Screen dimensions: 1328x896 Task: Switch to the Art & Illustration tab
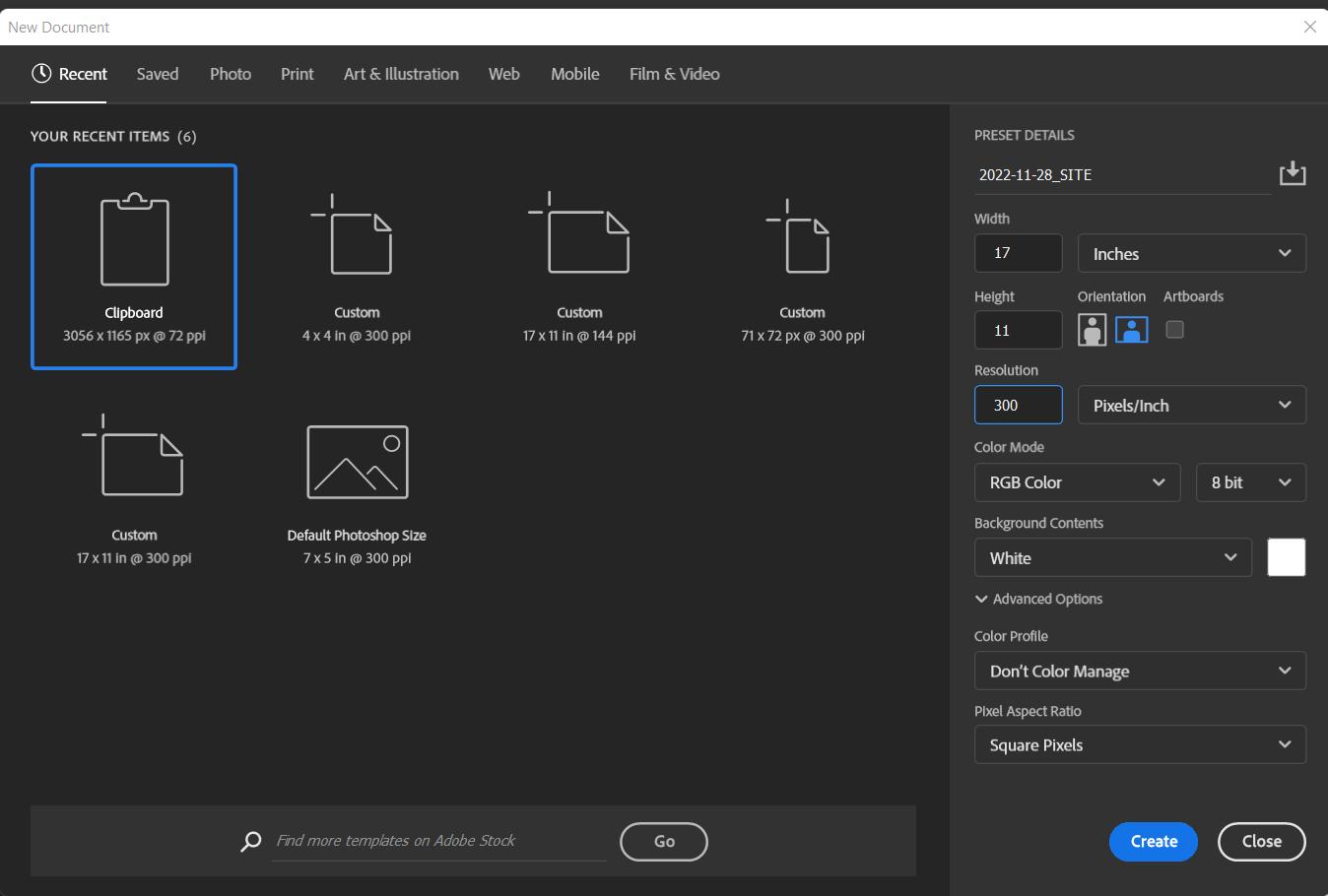tap(401, 74)
